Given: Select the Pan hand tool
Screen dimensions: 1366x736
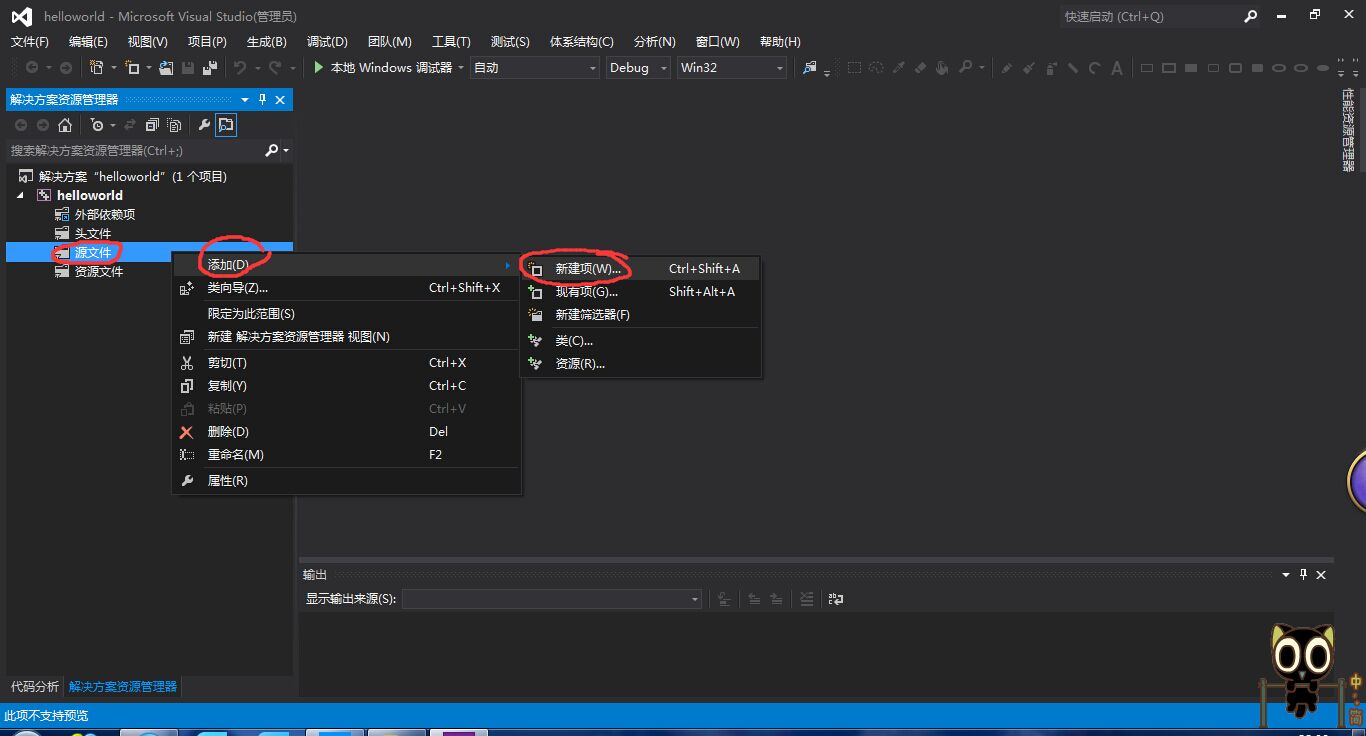Looking at the screenshot, I should click(943, 68).
